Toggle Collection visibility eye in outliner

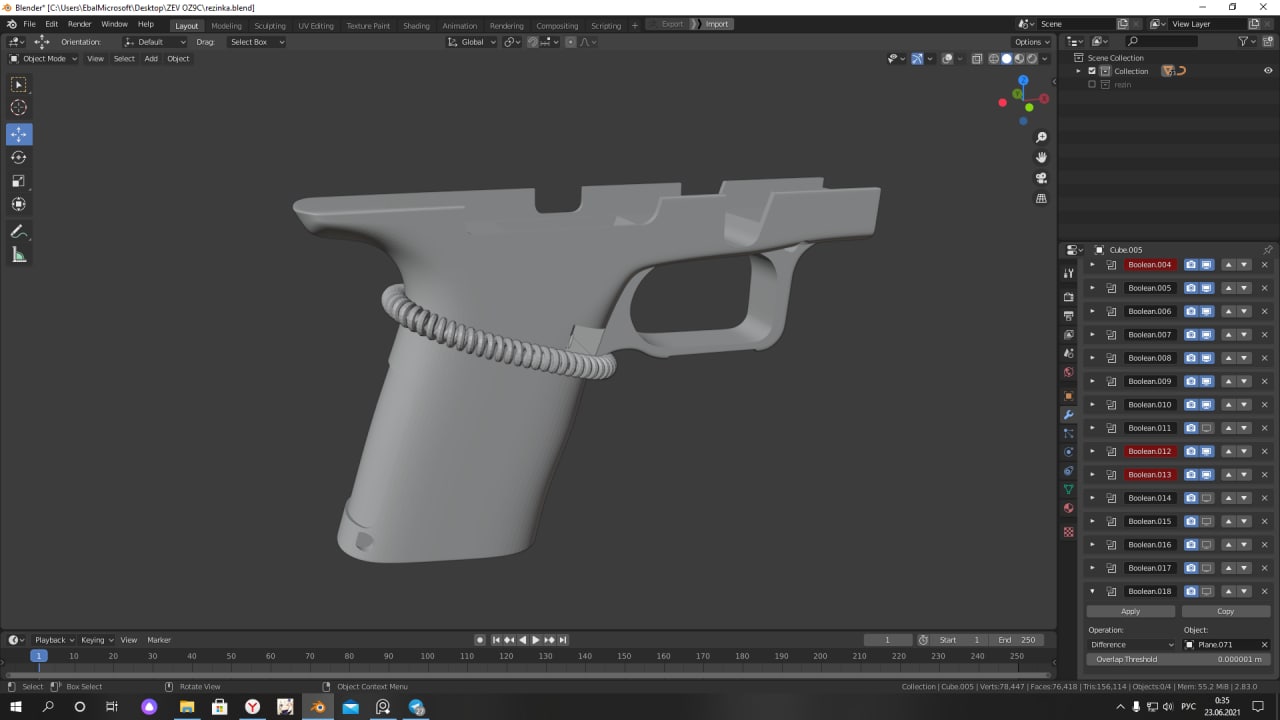point(1268,71)
